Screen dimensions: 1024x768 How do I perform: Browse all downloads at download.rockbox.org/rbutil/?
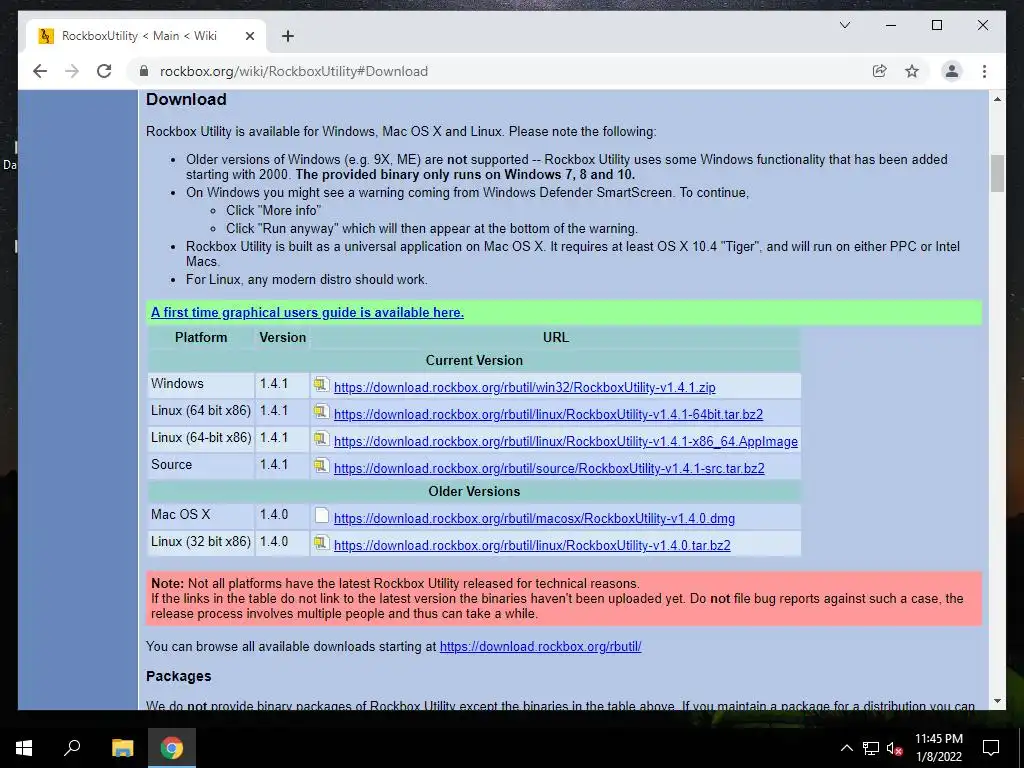click(x=541, y=647)
